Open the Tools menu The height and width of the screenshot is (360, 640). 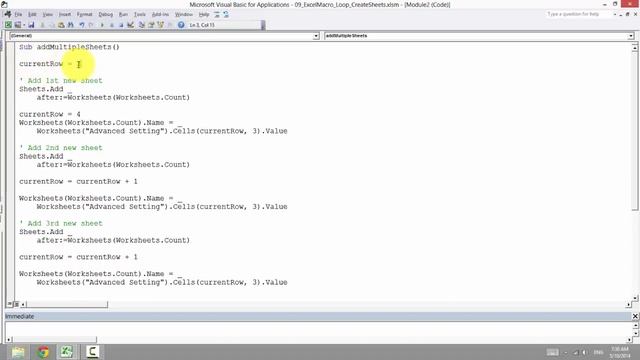click(140, 14)
